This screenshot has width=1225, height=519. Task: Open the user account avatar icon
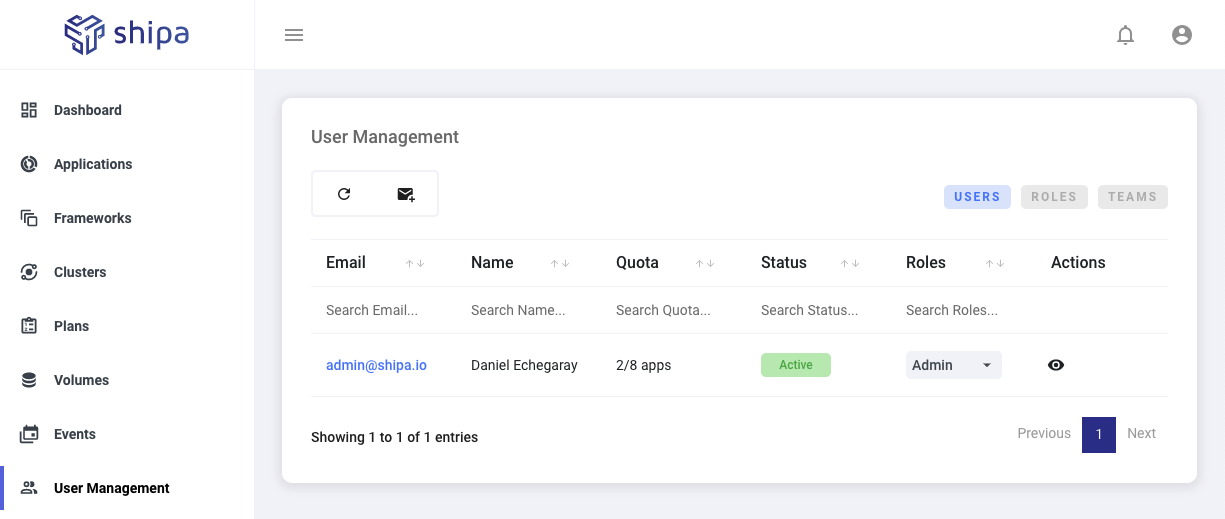pyautogui.click(x=1182, y=35)
